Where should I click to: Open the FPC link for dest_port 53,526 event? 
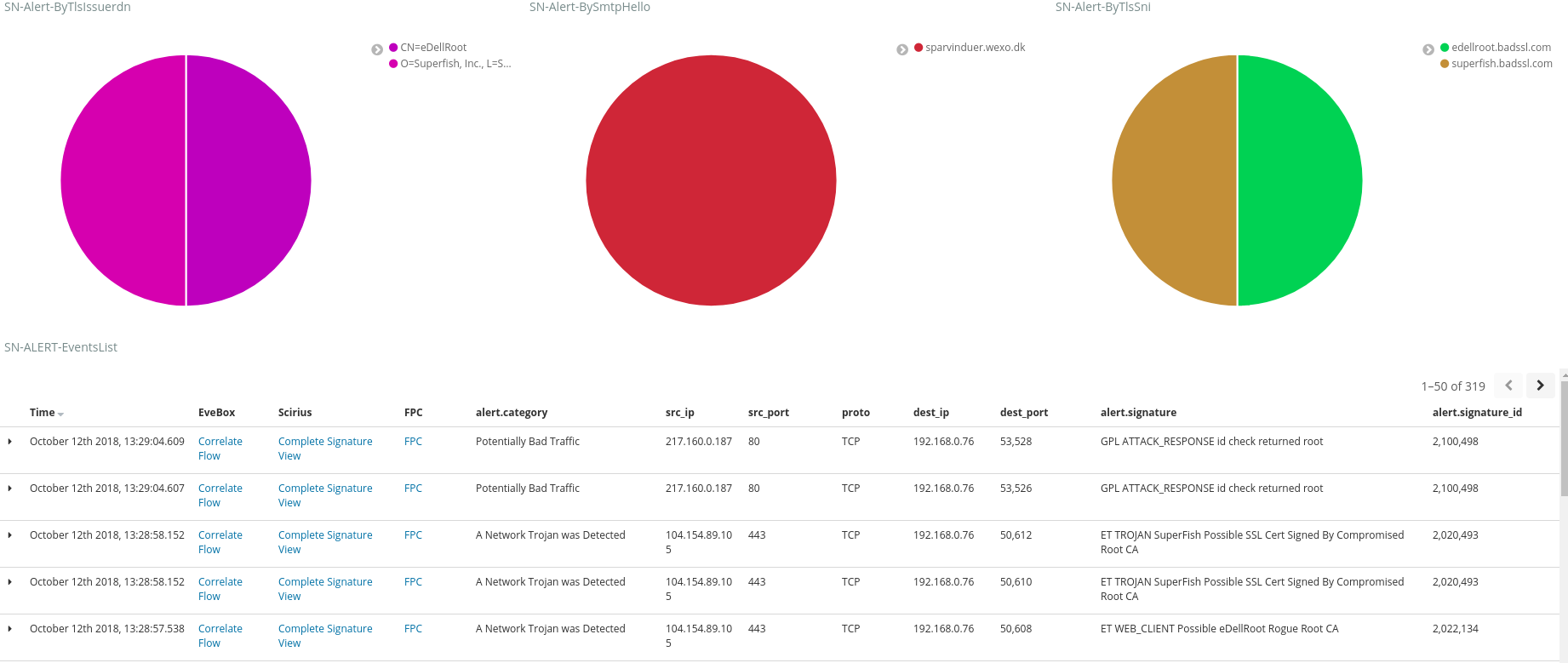pos(413,489)
